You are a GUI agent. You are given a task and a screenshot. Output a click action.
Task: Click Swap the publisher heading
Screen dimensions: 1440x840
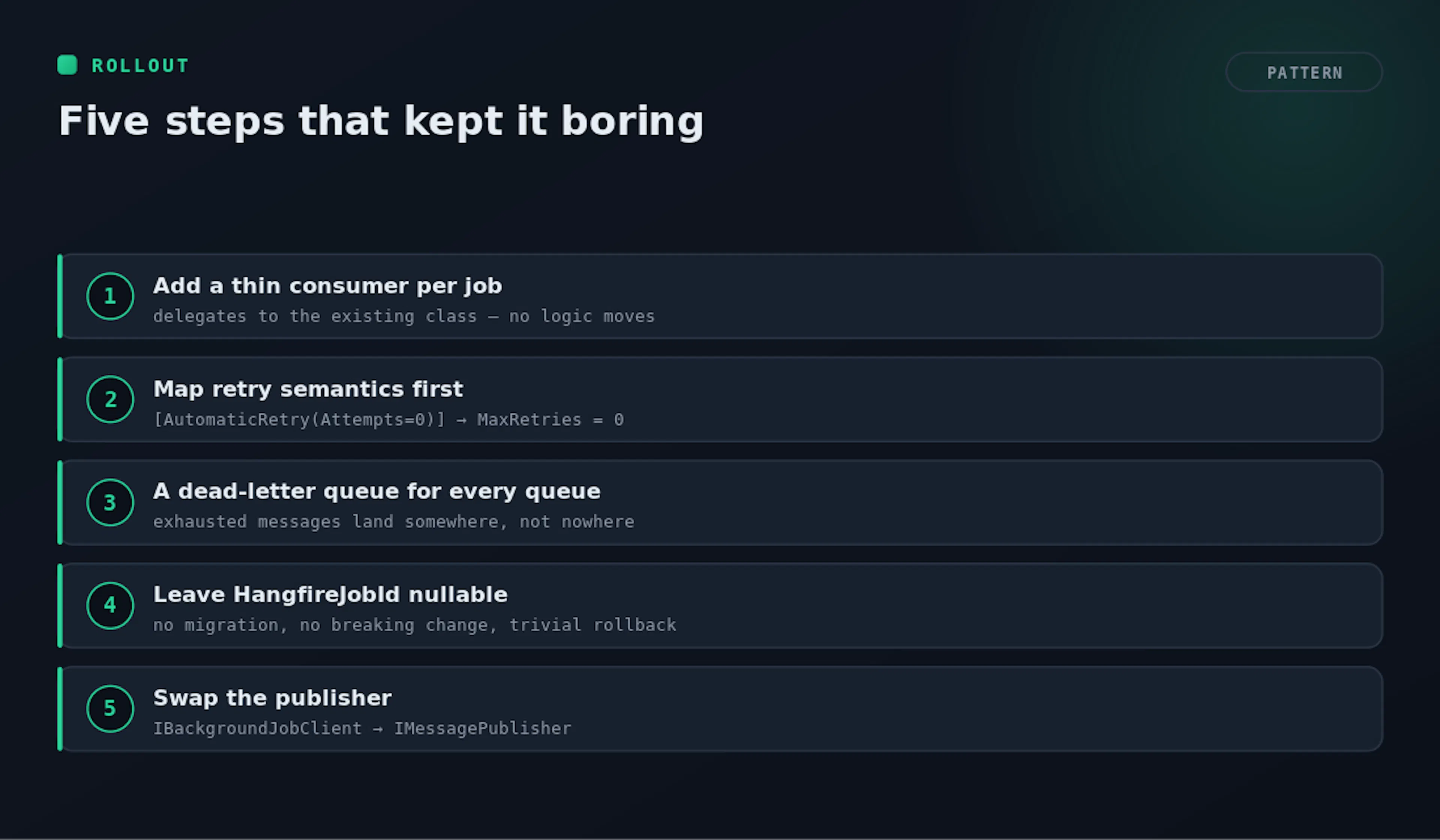[273, 698]
